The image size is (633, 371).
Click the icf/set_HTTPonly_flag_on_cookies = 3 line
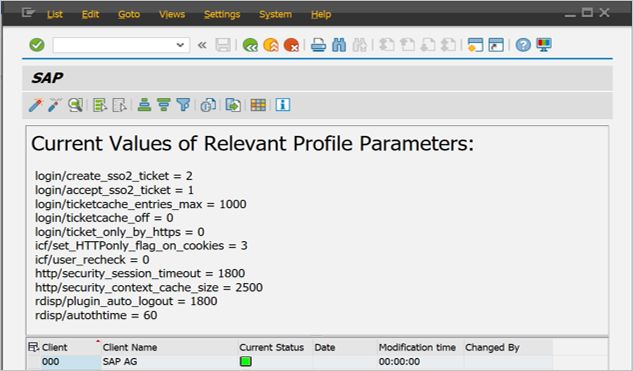[x=141, y=245]
